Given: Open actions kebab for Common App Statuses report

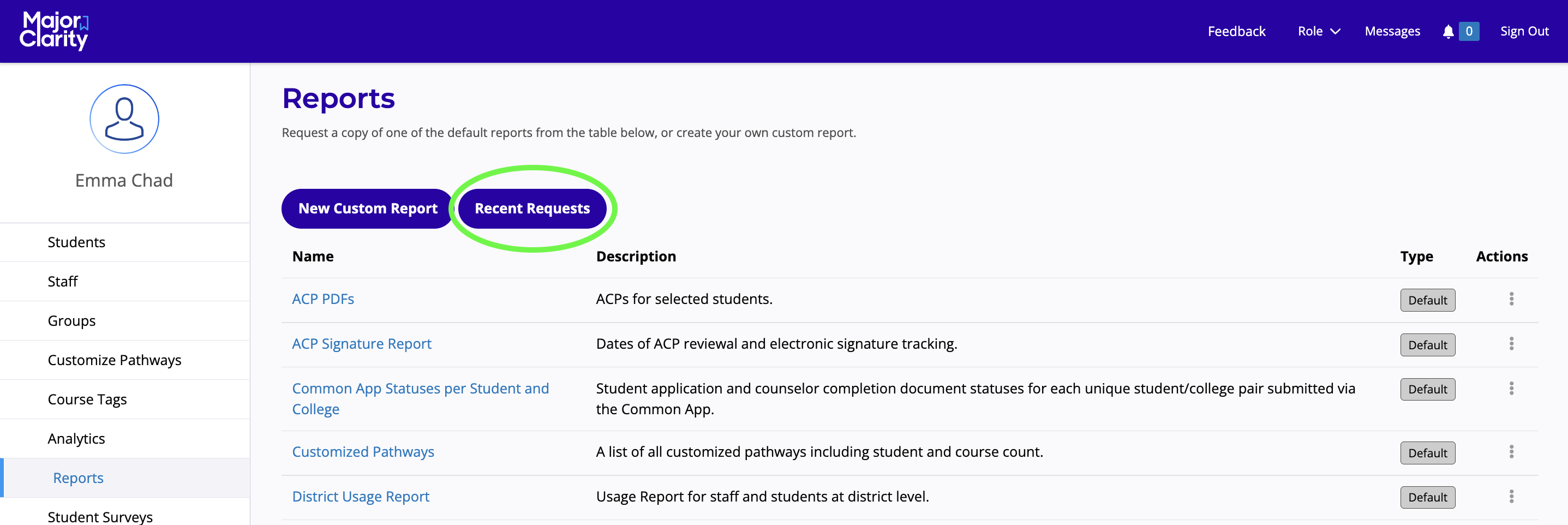Looking at the screenshot, I should (1511, 389).
